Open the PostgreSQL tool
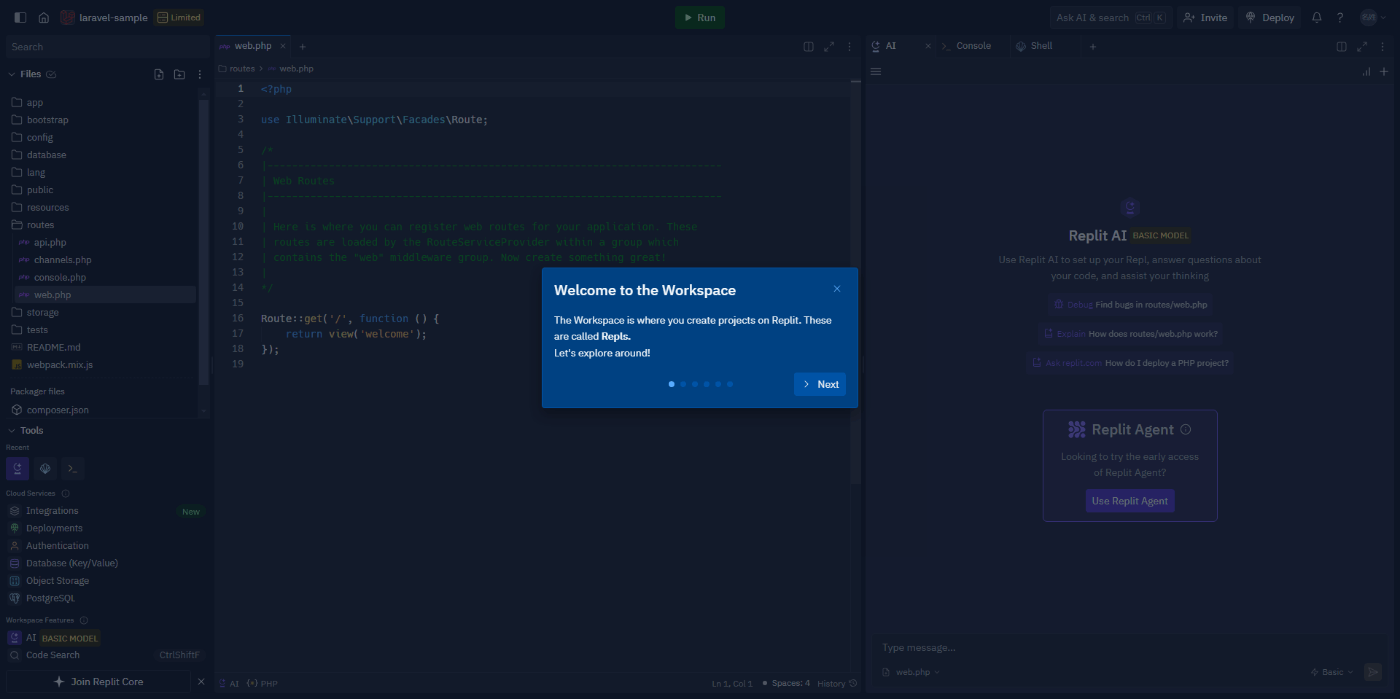Viewport: 1400px width, 699px height. click(x=105, y=598)
